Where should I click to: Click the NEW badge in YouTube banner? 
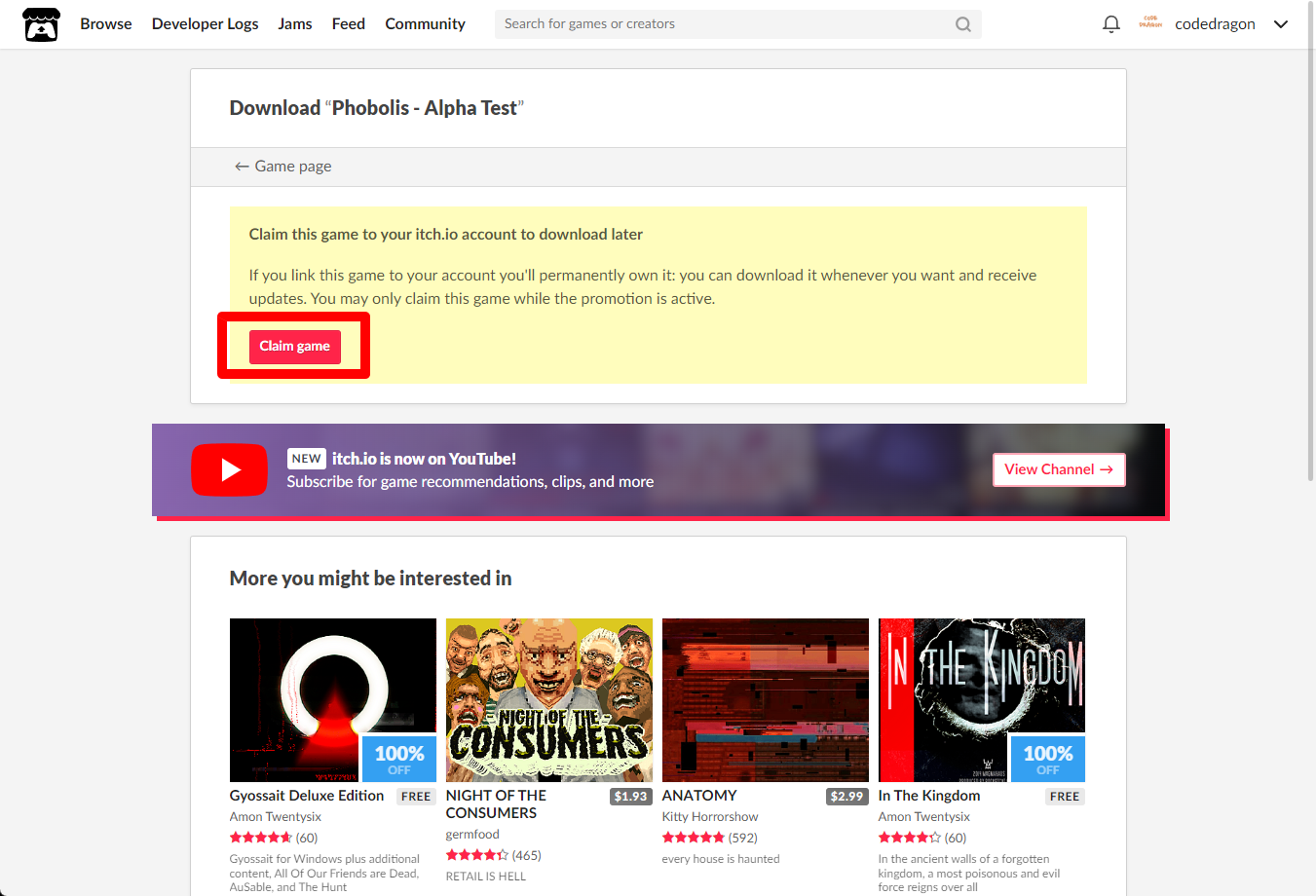(x=306, y=459)
